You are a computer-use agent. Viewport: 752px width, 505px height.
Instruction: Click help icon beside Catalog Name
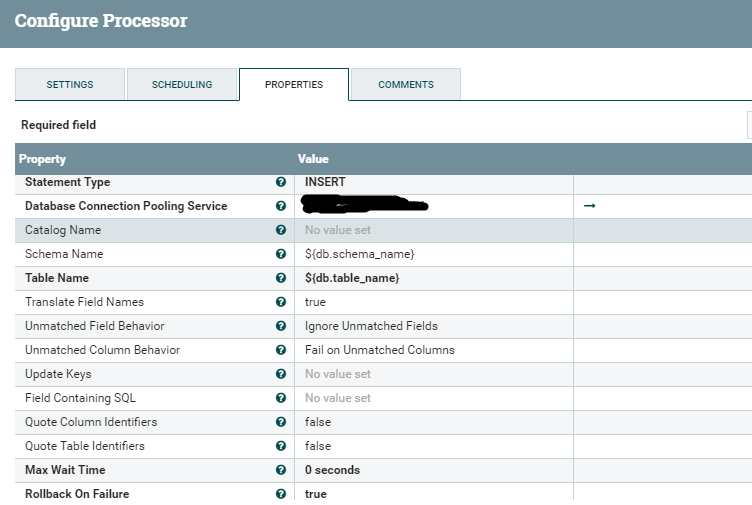[281, 230]
